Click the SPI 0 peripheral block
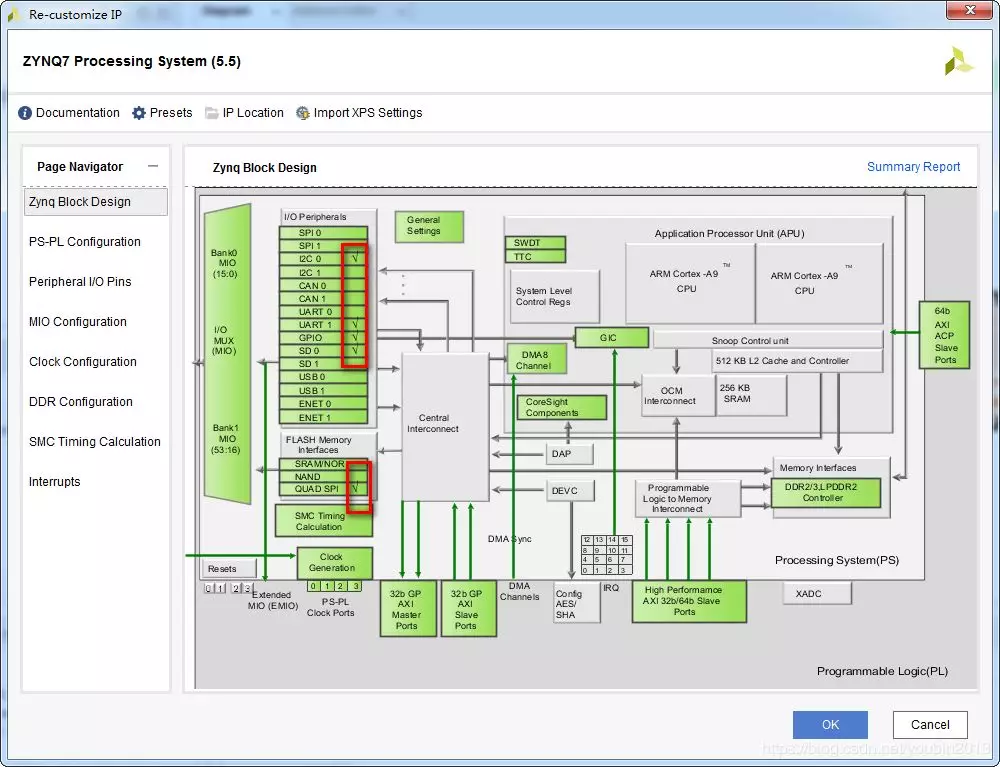Image resolution: width=1000 pixels, height=767 pixels. point(323,233)
